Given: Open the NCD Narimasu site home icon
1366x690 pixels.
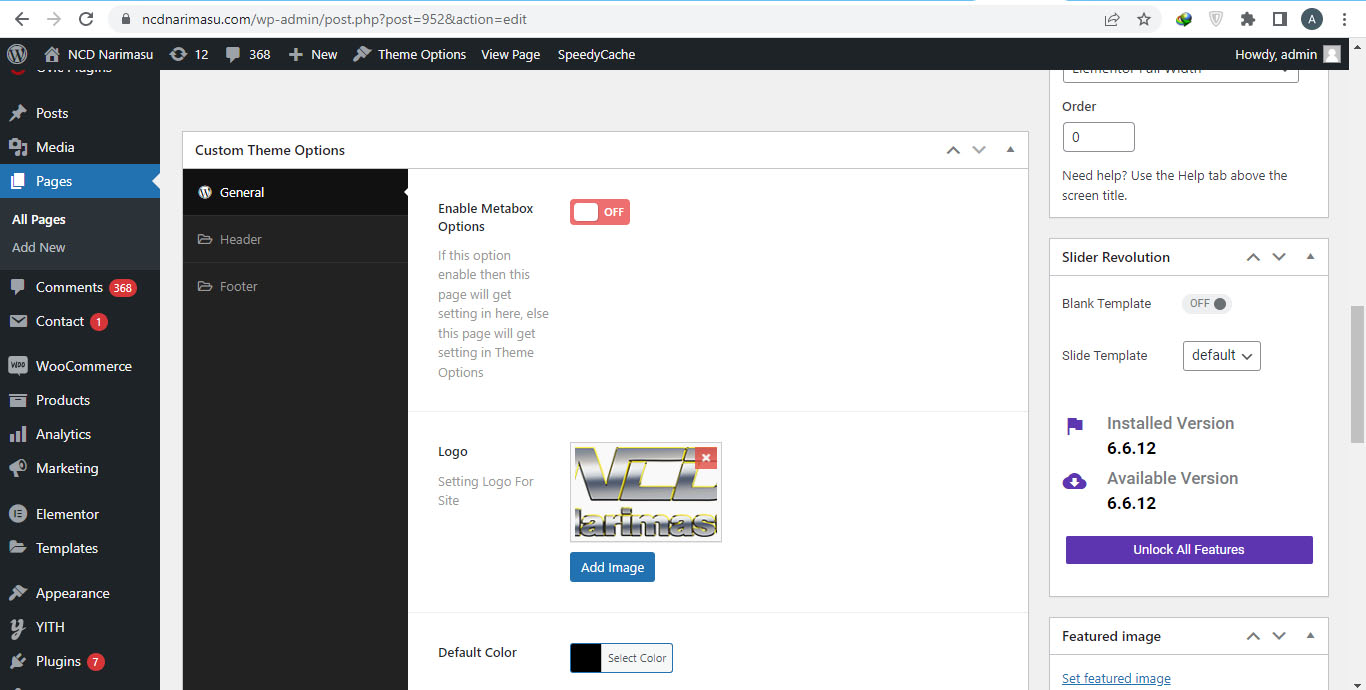Looking at the screenshot, I should tap(52, 54).
